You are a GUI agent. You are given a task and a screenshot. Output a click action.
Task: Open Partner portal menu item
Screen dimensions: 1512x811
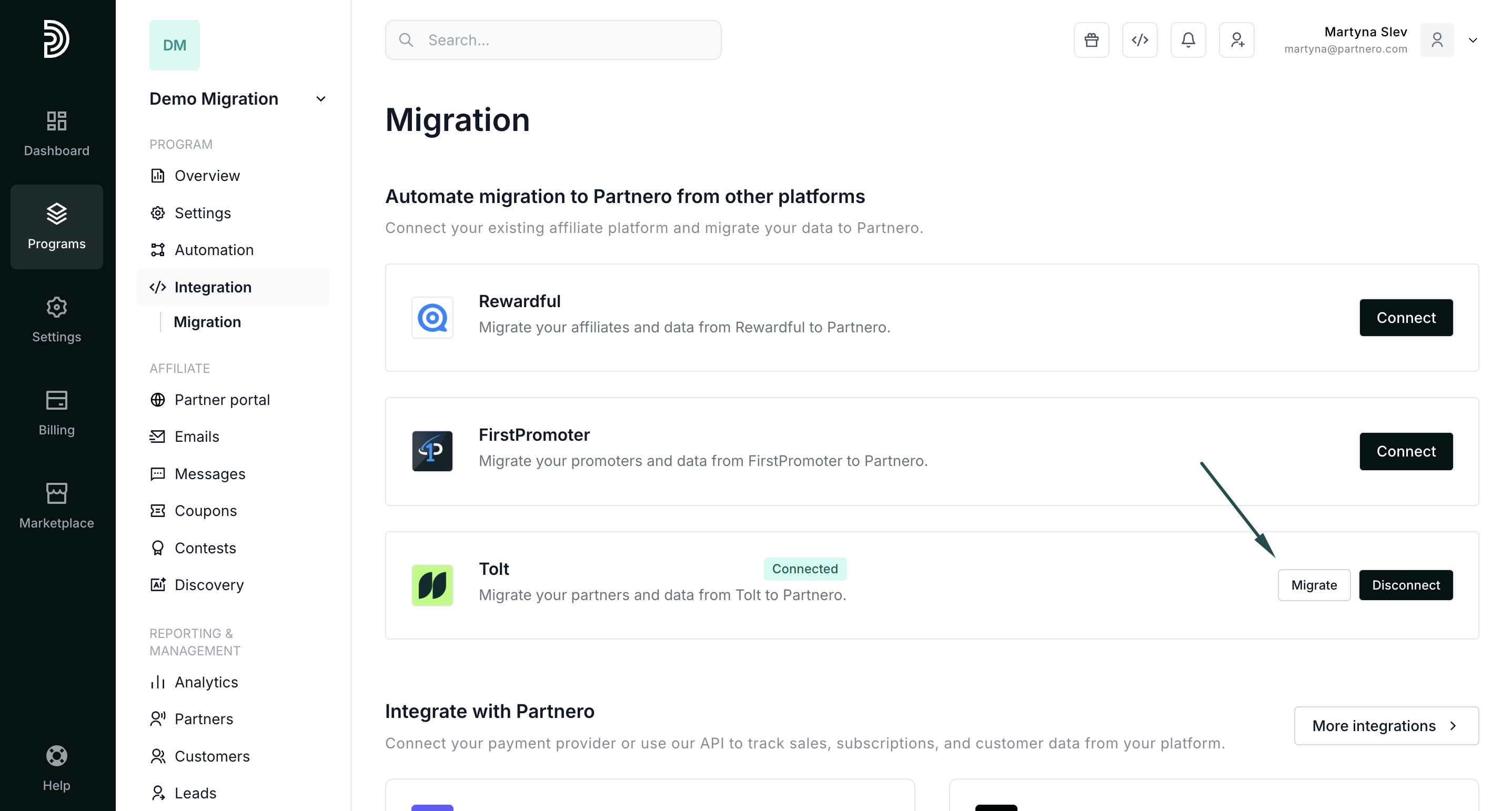(x=222, y=400)
